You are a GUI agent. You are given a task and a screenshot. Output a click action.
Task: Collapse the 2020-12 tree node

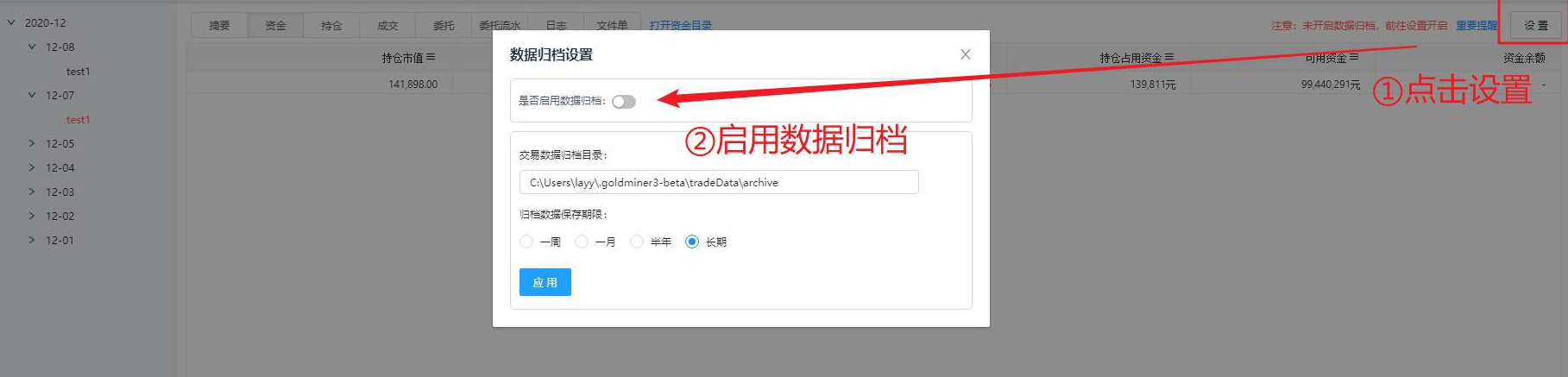pyautogui.click(x=11, y=22)
